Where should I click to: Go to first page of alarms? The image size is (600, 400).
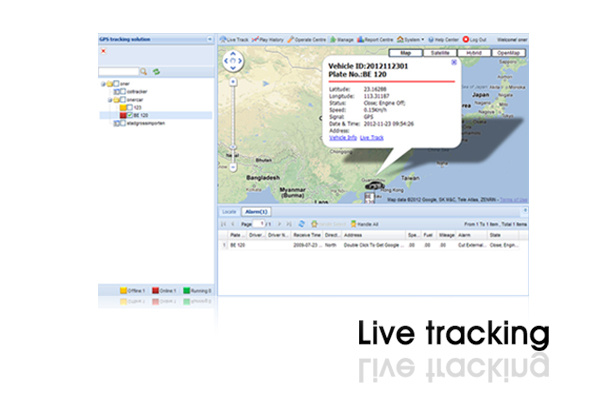[x=223, y=224]
